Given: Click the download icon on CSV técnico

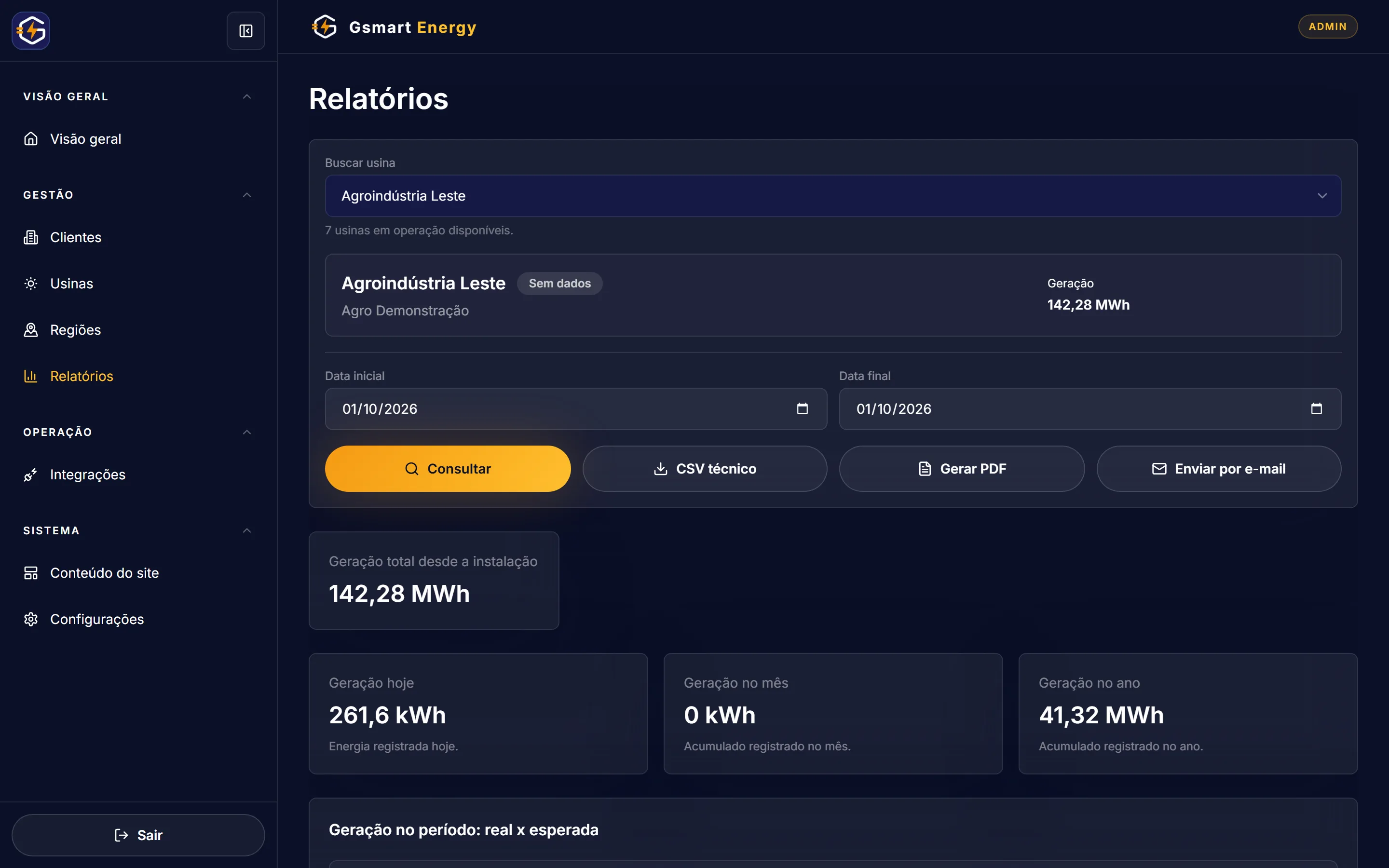Looking at the screenshot, I should [661, 469].
